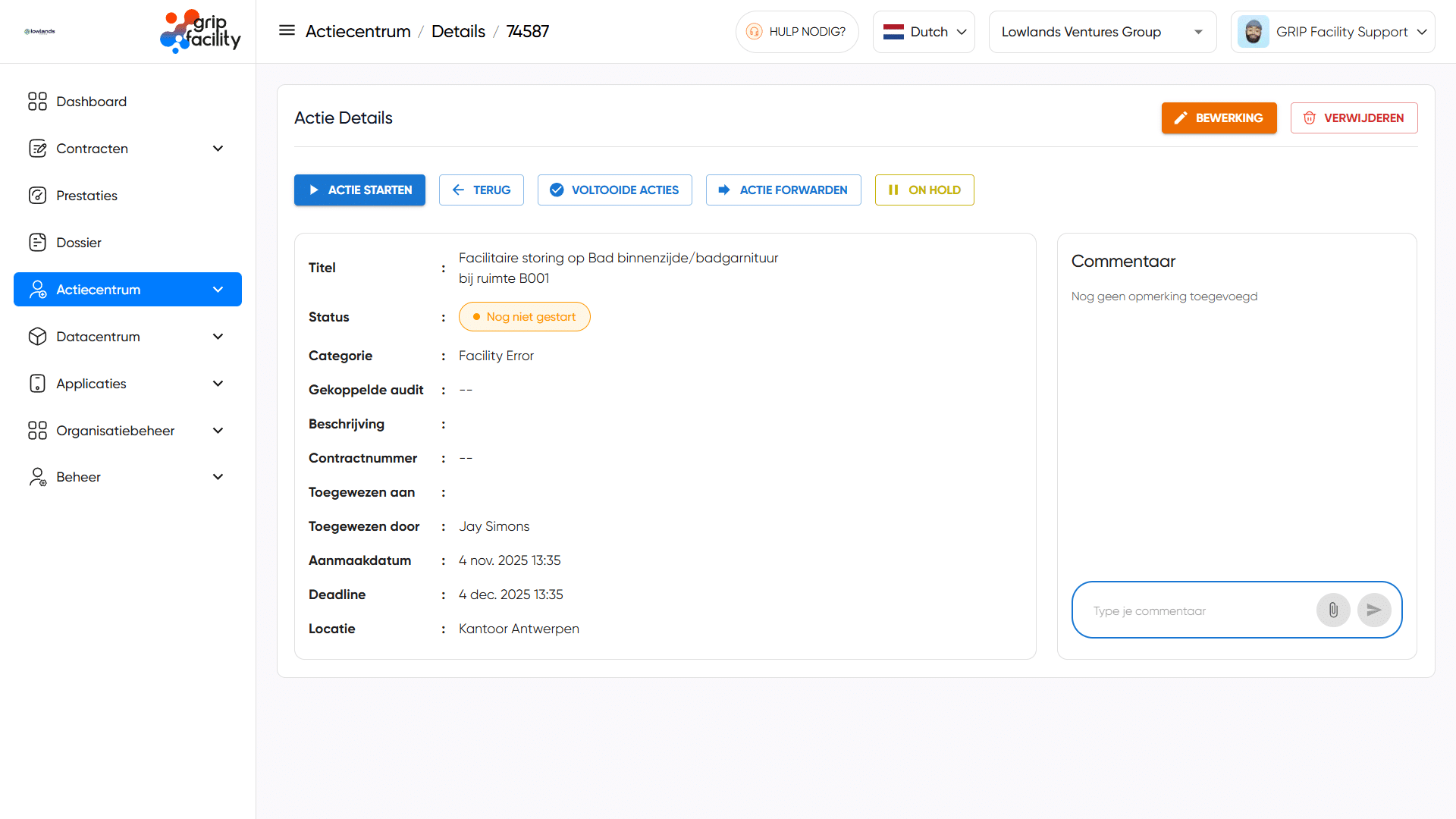Click the Prestaties sidebar icon

[x=37, y=196]
